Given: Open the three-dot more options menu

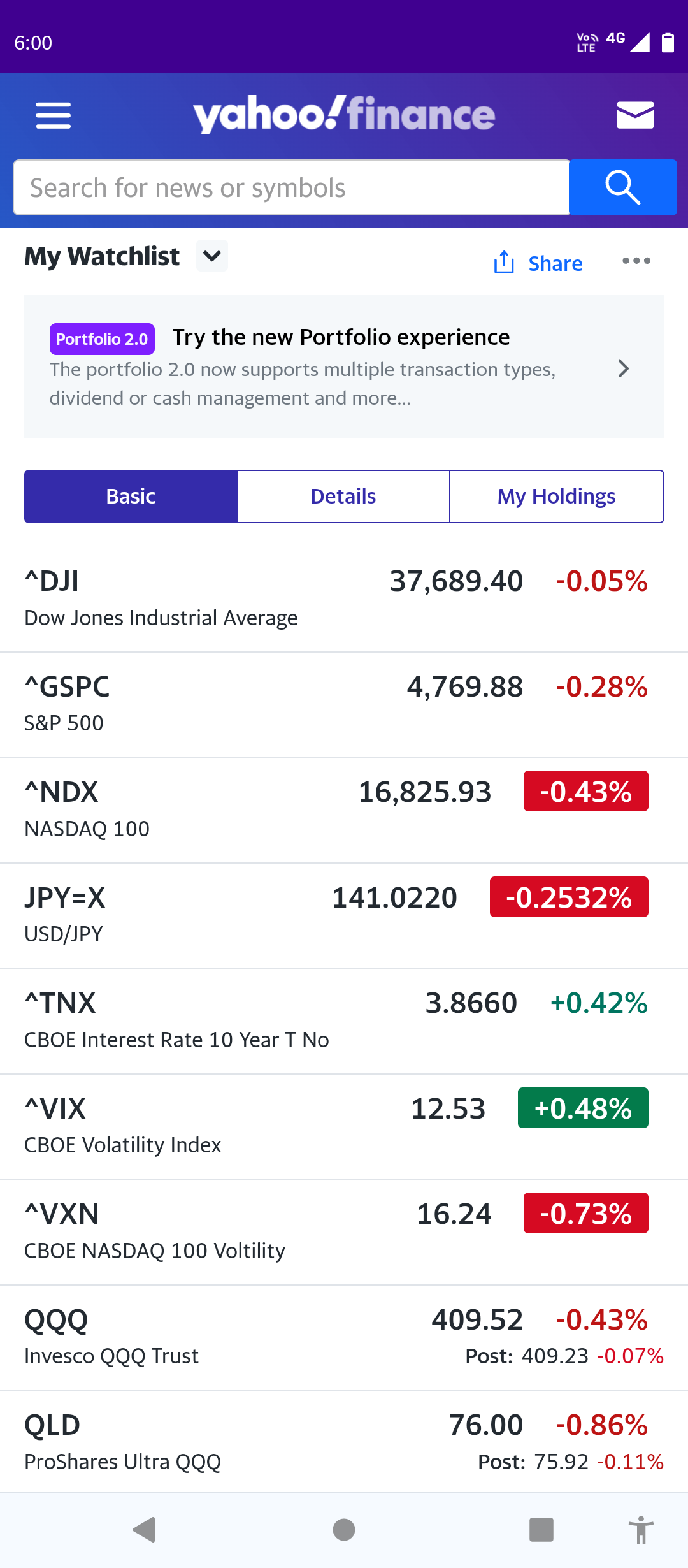Looking at the screenshot, I should 636,261.
